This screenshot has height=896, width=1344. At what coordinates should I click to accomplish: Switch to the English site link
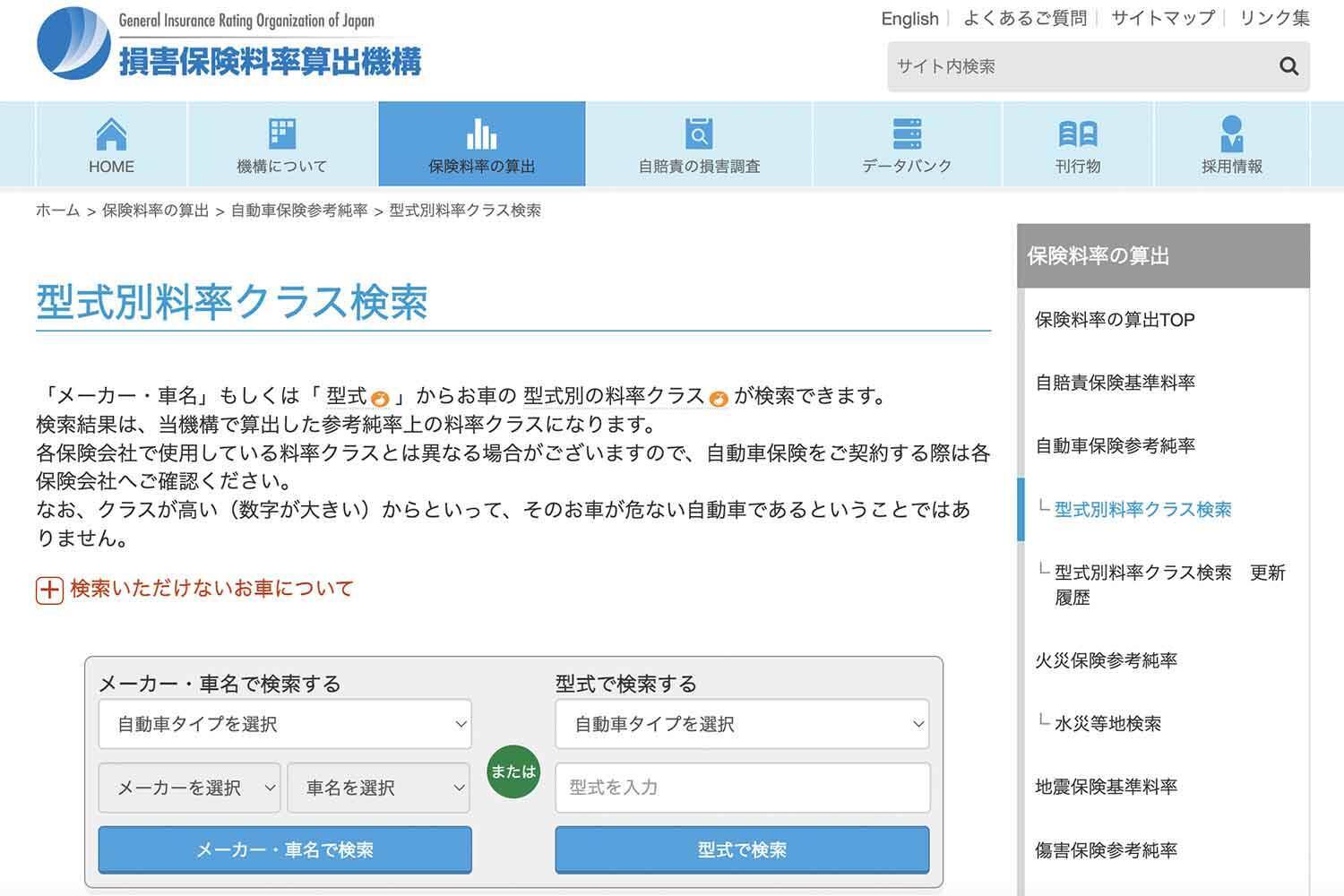click(x=909, y=19)
